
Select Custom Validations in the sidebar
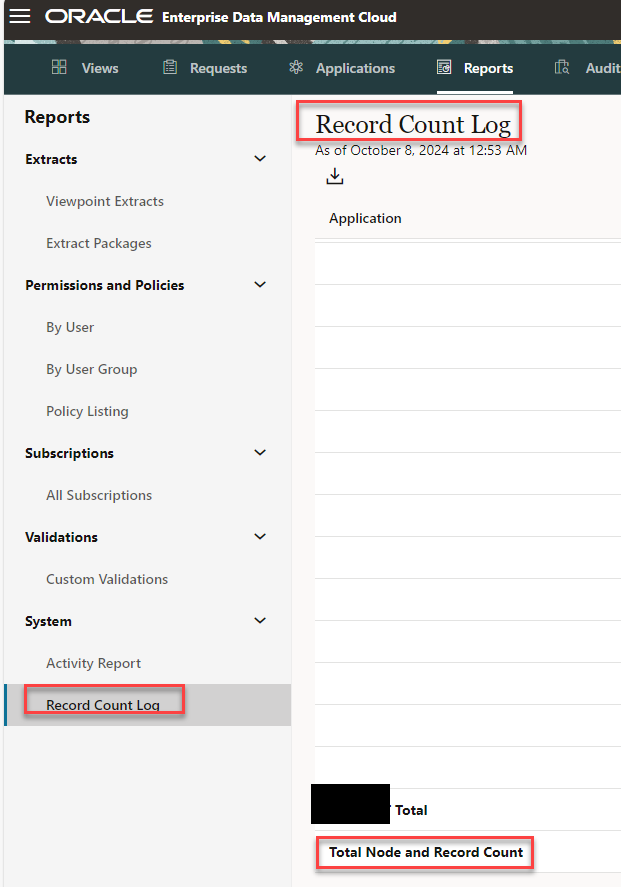(104, 579)
